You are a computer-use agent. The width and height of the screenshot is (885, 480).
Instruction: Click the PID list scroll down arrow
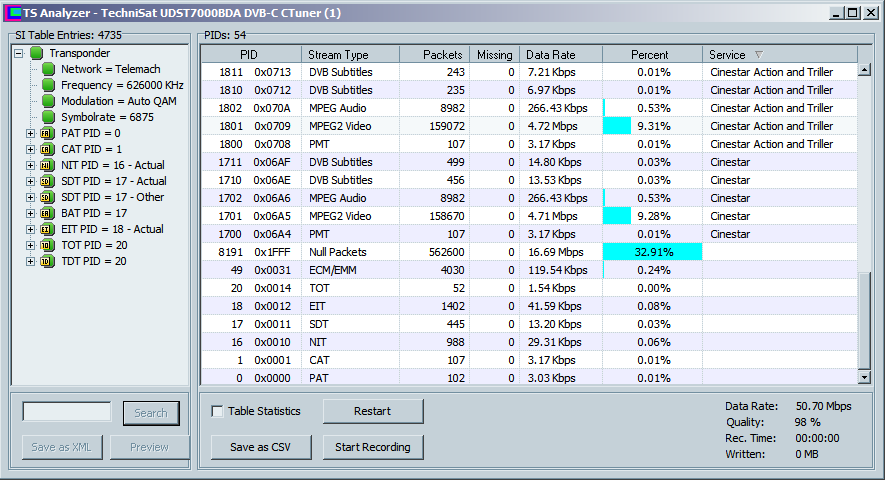click(x=864, y=377)
